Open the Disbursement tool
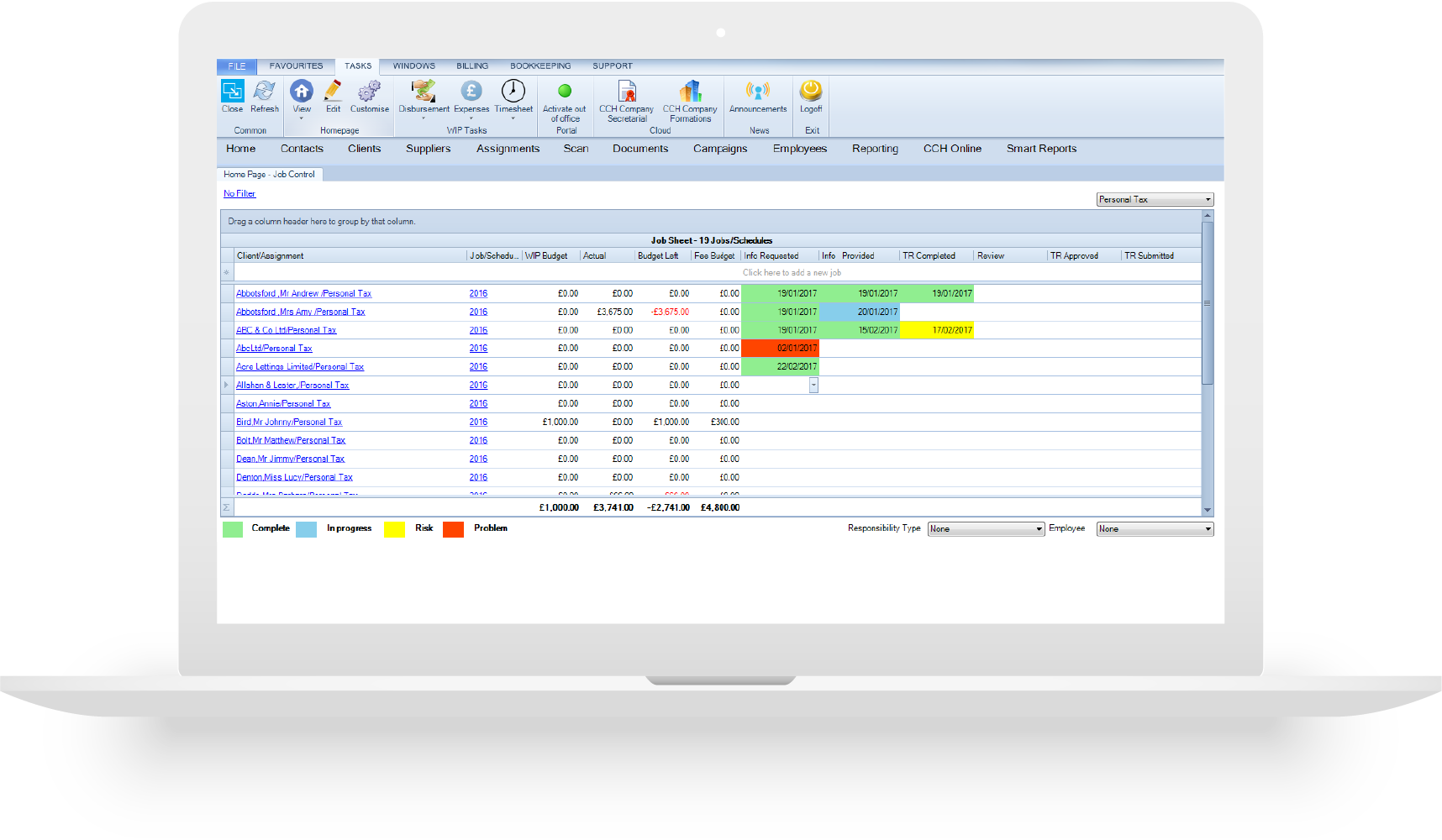Screen dimensions: 1442x840 click(x=424, y=92)
